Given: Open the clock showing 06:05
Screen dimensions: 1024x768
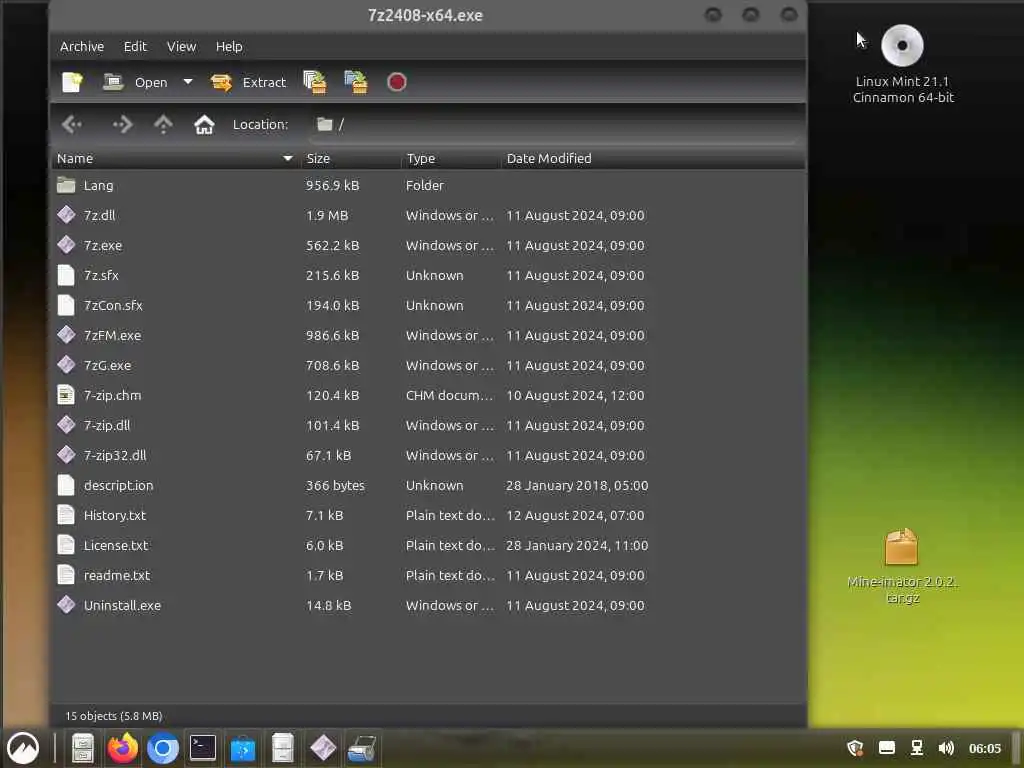Looking at the screenshot, I should tap(985, 748).
